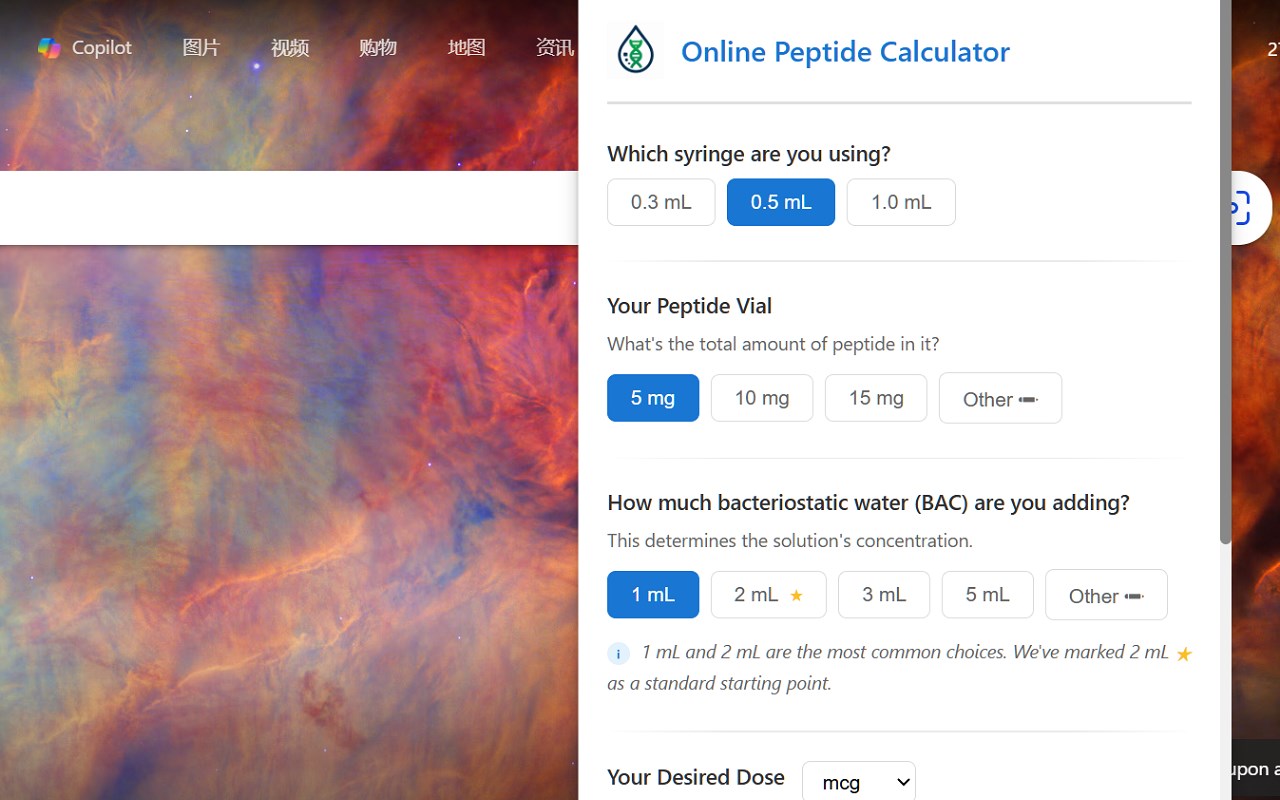The width and height of the screenshot is (1280, 800).
Task: Click the Copilot logo icon
Action: (x=49, y=48)
